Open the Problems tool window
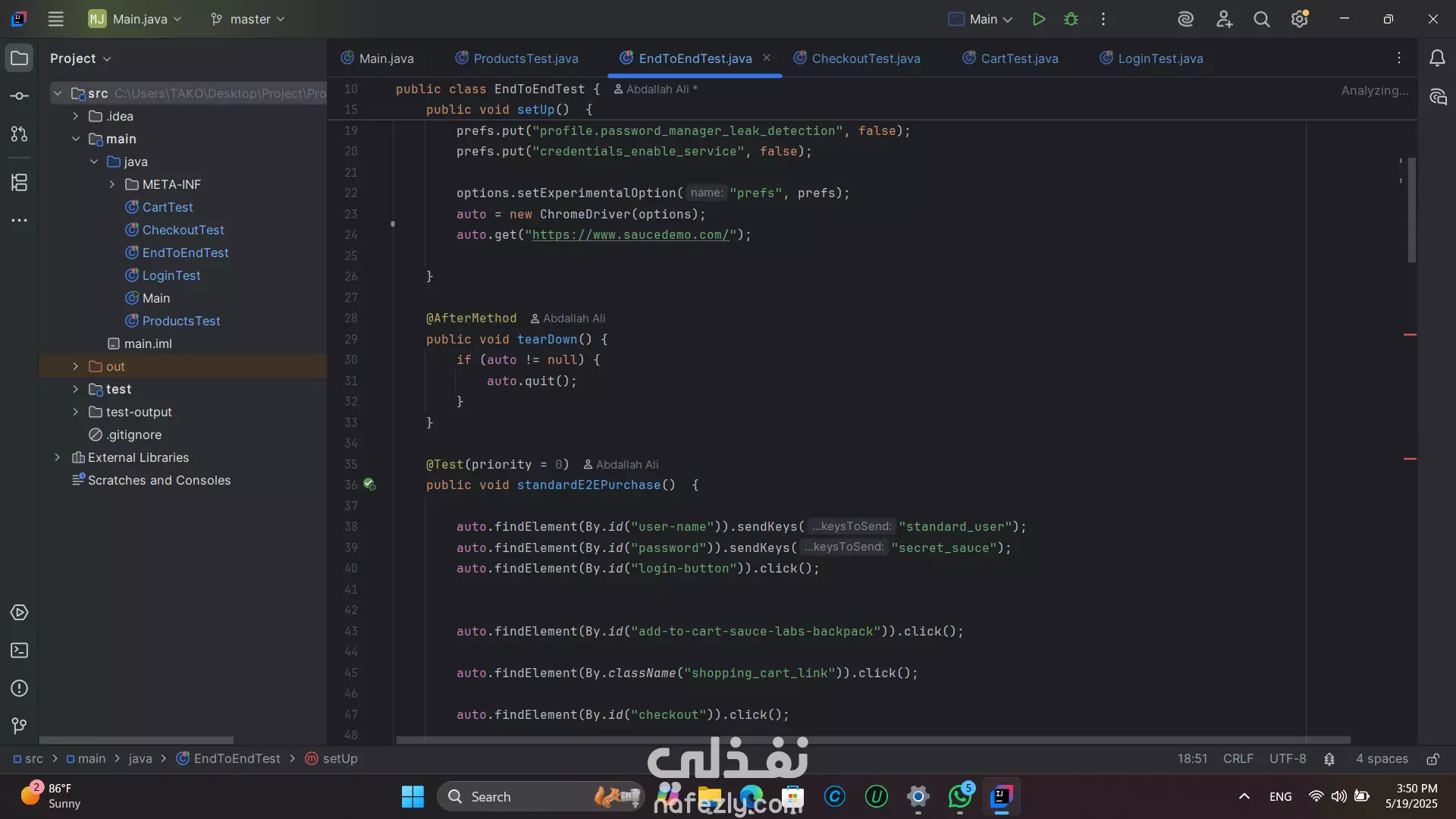The image size is (1456, 819). [x=19, y=689]
